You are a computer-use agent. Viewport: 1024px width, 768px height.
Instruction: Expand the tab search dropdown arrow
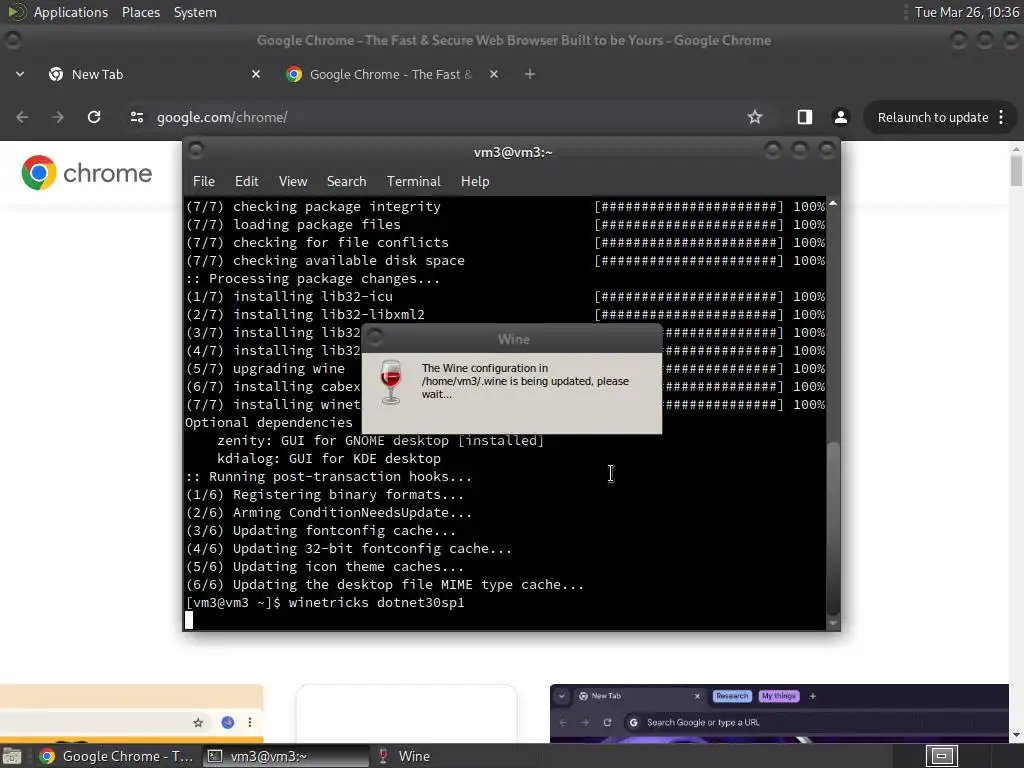click(20, 74)
